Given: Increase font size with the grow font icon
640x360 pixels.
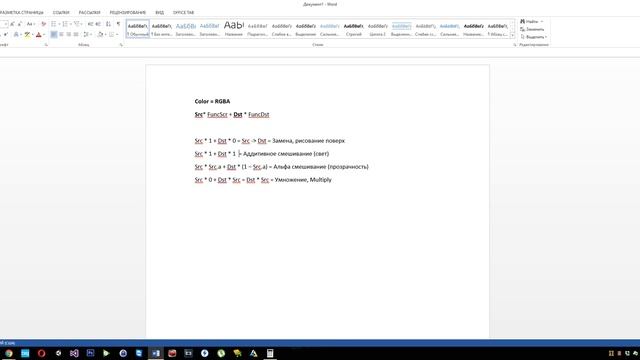Looking at the screenshot, I should click(13, 24).
